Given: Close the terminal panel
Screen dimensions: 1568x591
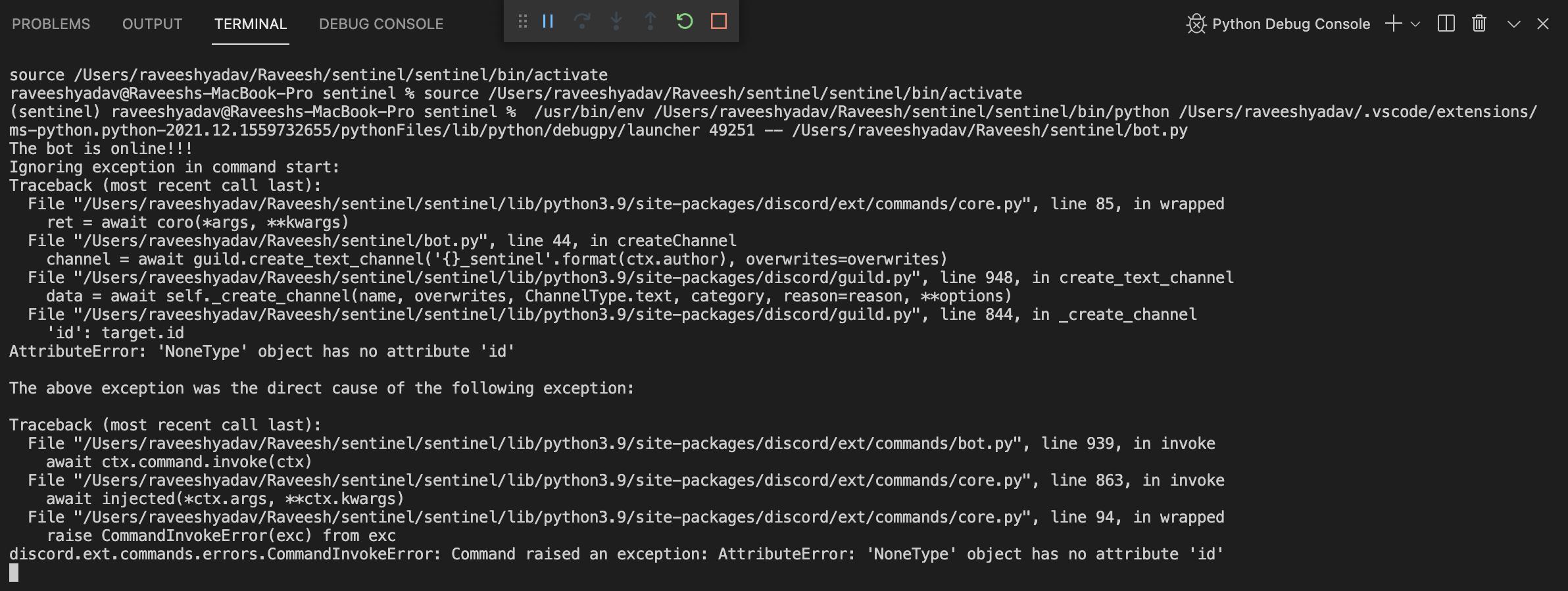Looking at the screenshot, I should (1543, 24).
